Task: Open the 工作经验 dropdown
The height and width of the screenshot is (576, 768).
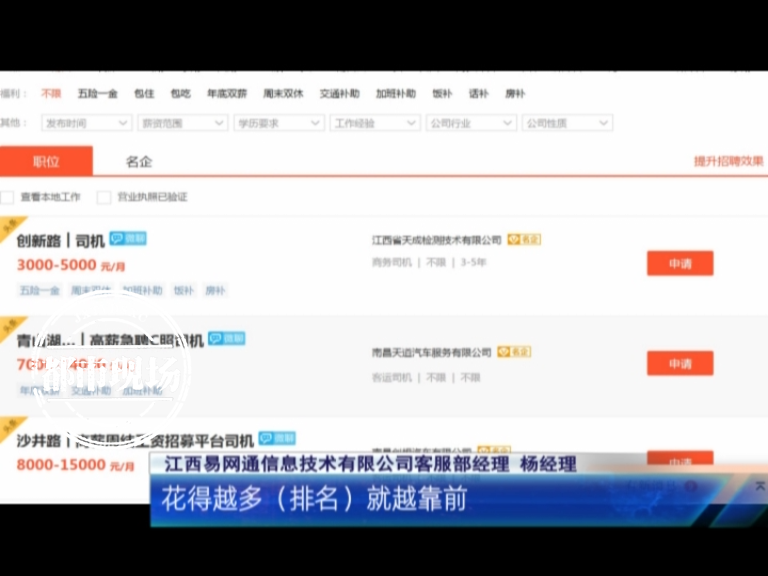Action: click(375, 123)
